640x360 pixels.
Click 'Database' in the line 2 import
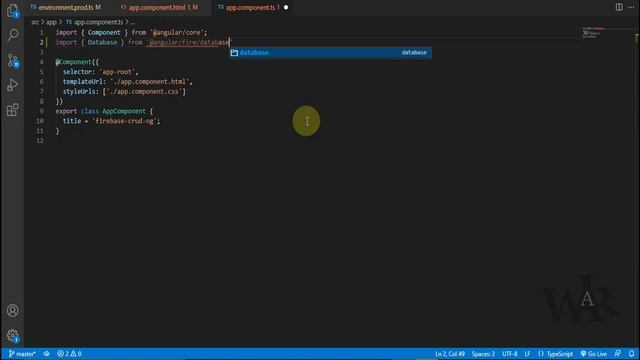click(x=102, y=42)
